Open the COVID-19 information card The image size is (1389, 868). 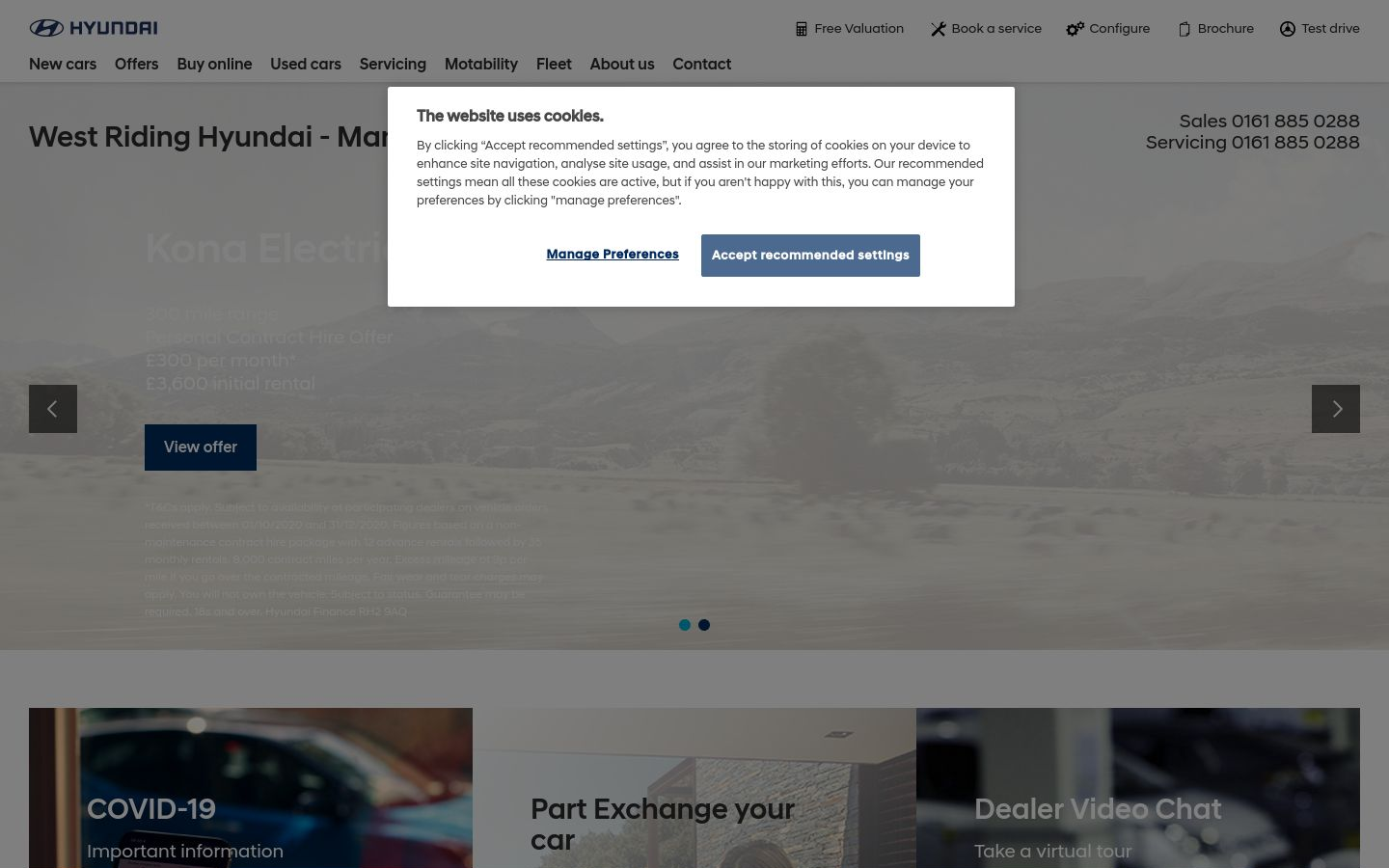251,788
